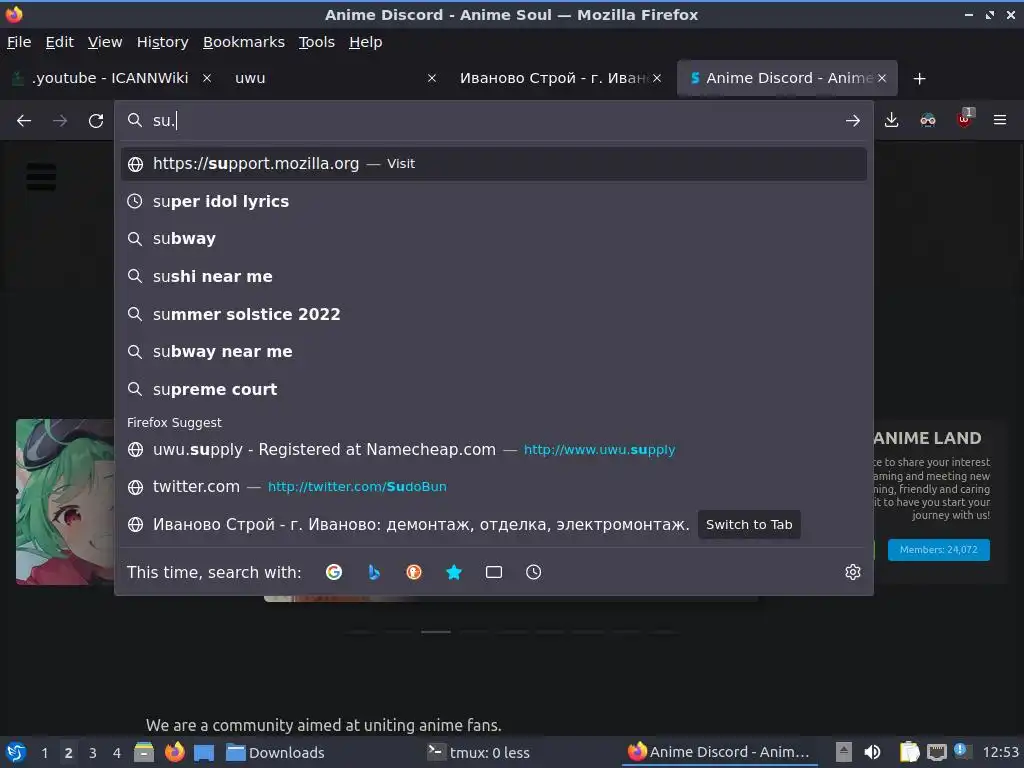Click the taskbar clock showing 12:53
This screenshot has height=768, width=1024.
tap(1000, 752)
